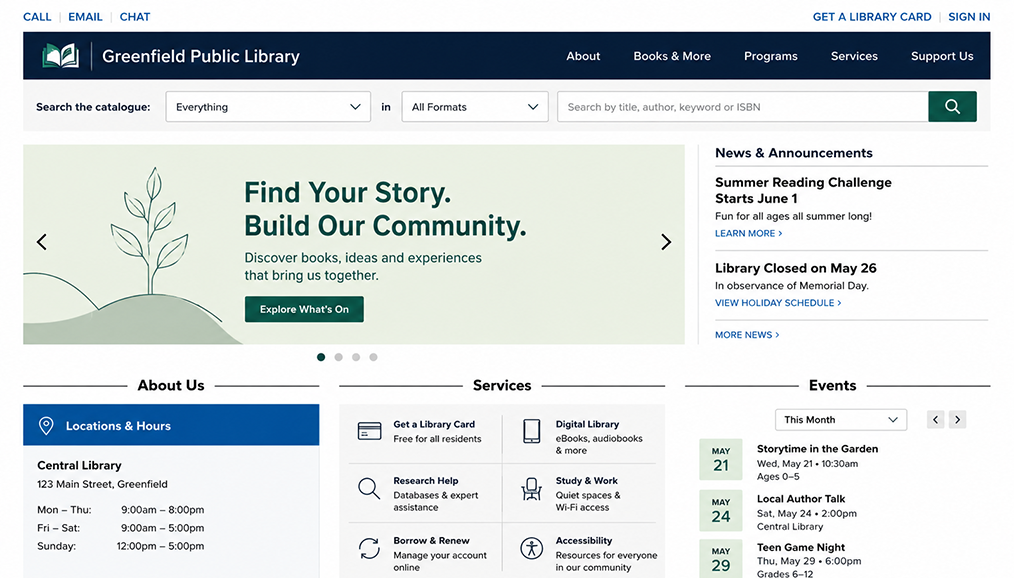The image size is (1014, 578).
Task: Click the Borrow & Renew arrows icon
Action: (x=369, y=548)
